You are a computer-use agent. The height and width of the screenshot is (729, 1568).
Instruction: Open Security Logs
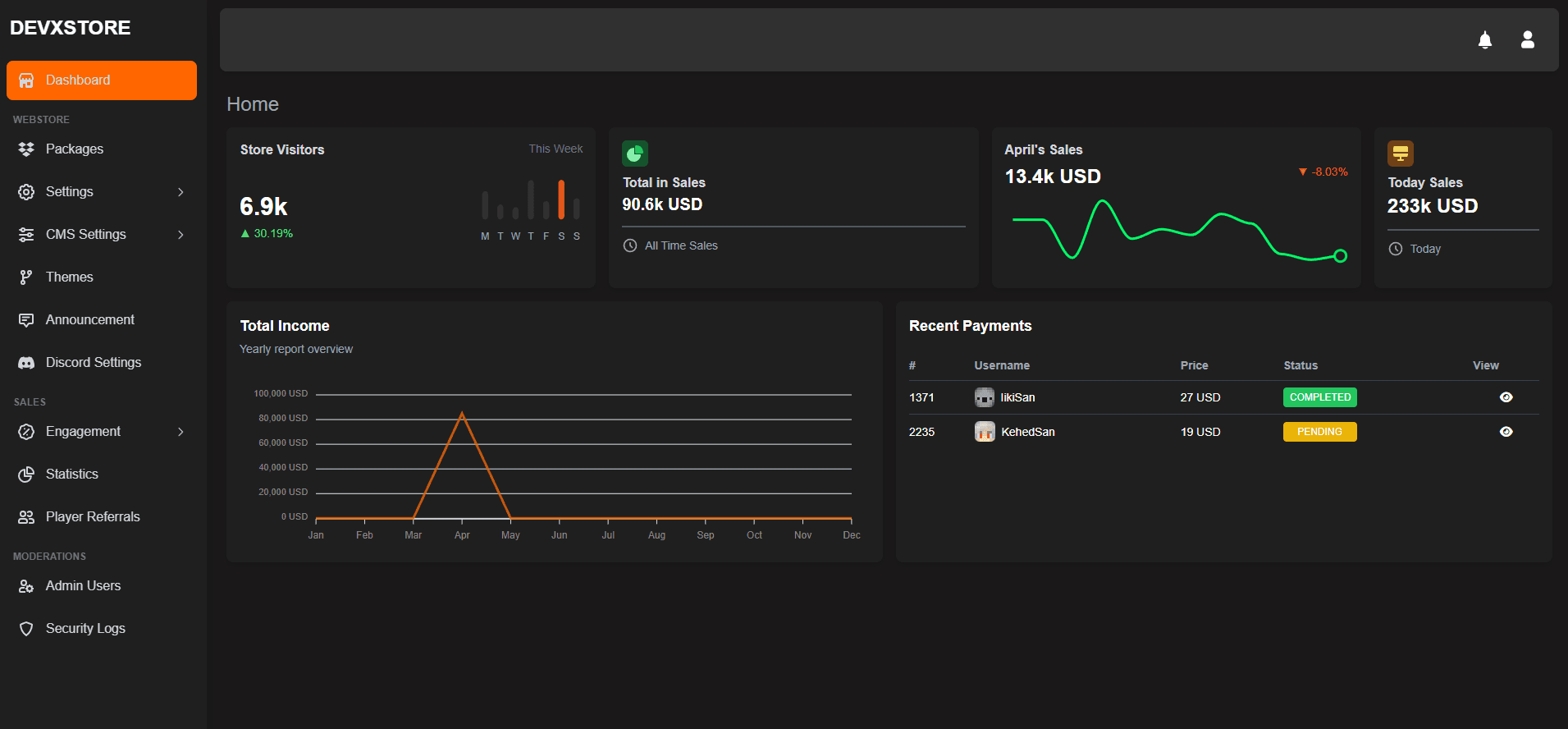[102, 629]
